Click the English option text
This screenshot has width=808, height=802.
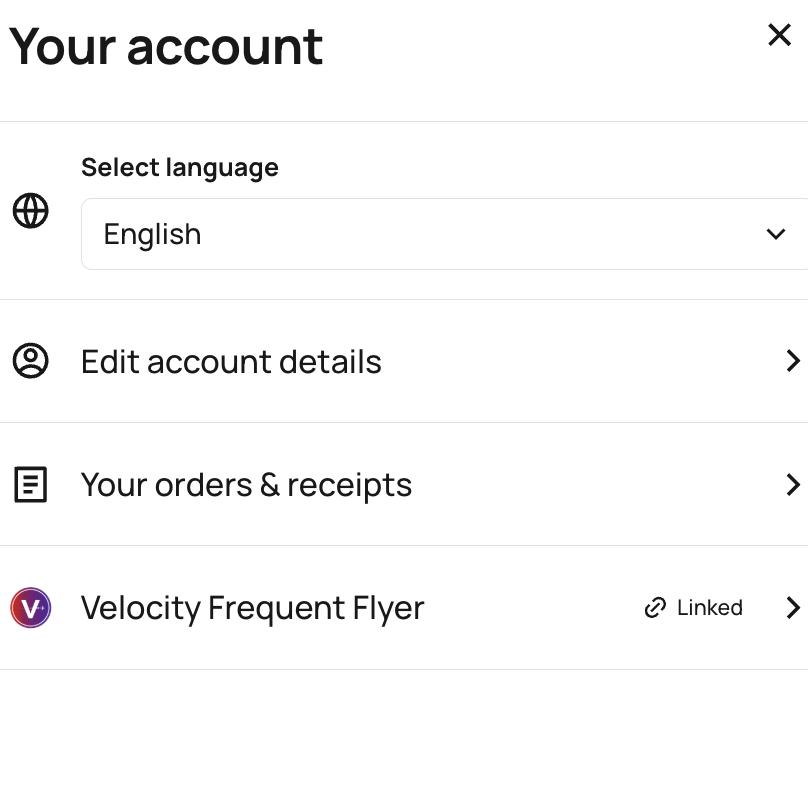point(152,234)
